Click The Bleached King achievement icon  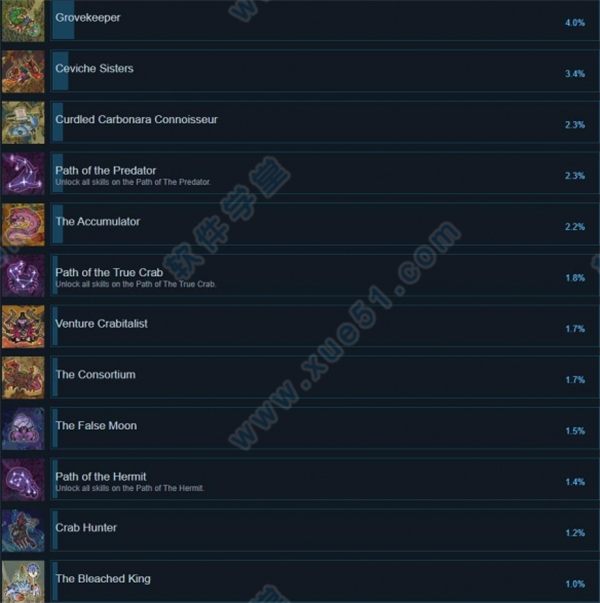pos(23,581)
